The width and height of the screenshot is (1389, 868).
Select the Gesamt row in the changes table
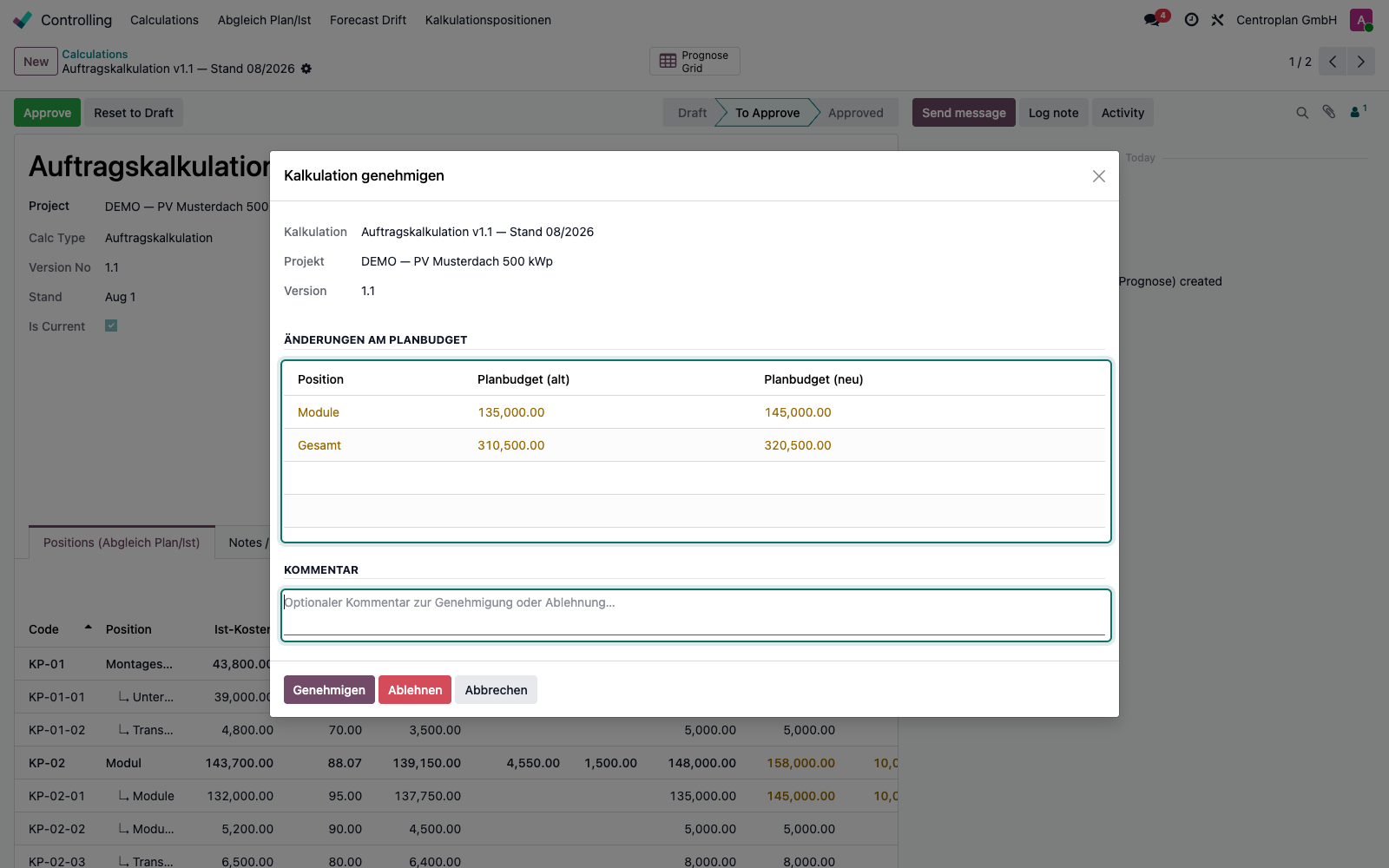(x=694, y=445)
